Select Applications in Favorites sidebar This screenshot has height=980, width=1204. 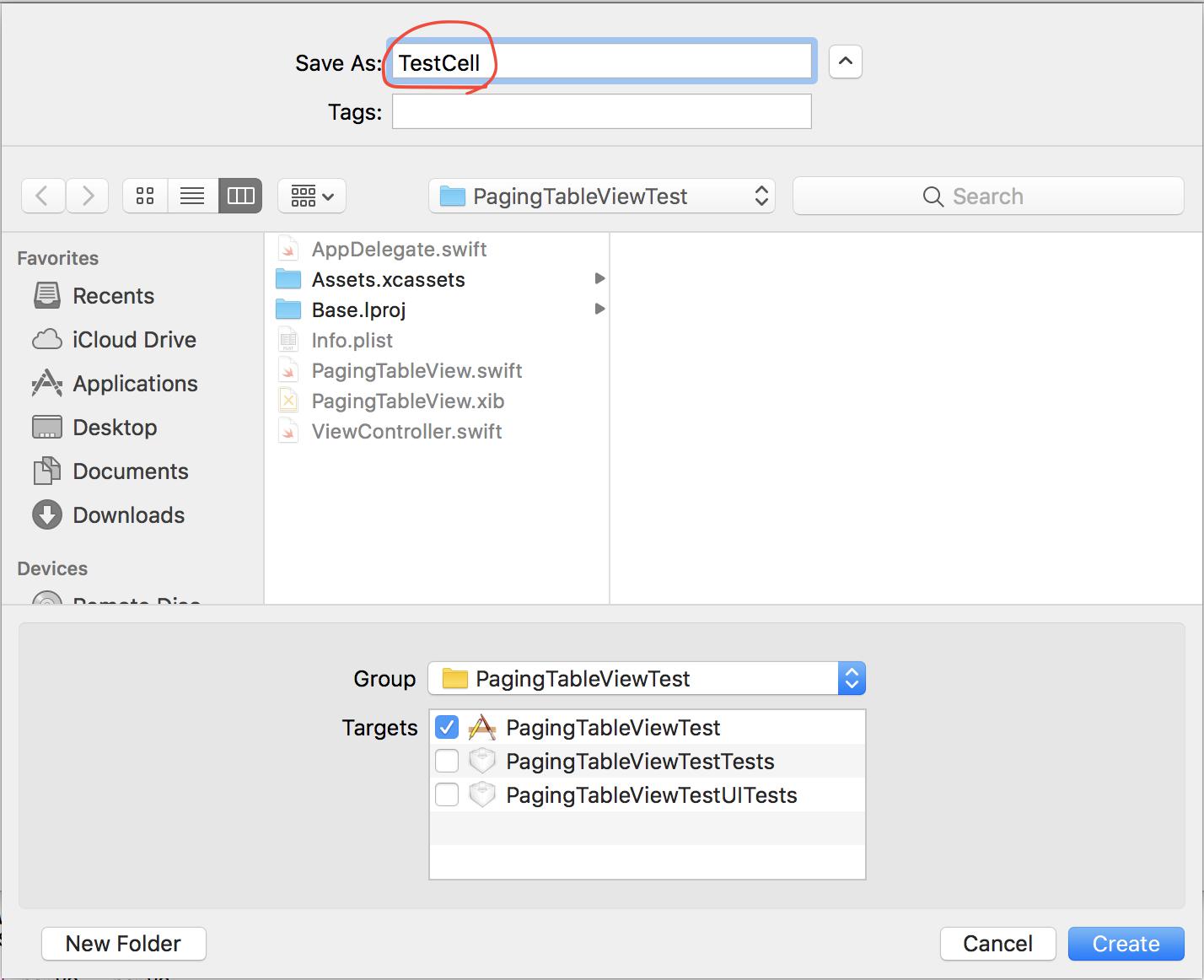[135, 384]
